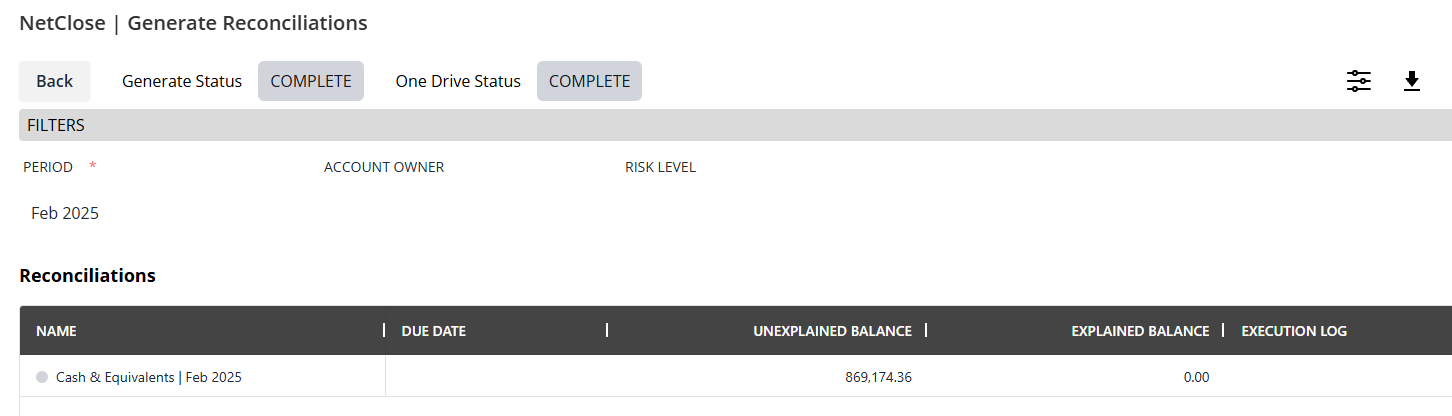This screenshot has height=416, width=1452.
Task: Select the 0.00 explained balance cell
Action: pyautogui.click(x=1196, y=377)
